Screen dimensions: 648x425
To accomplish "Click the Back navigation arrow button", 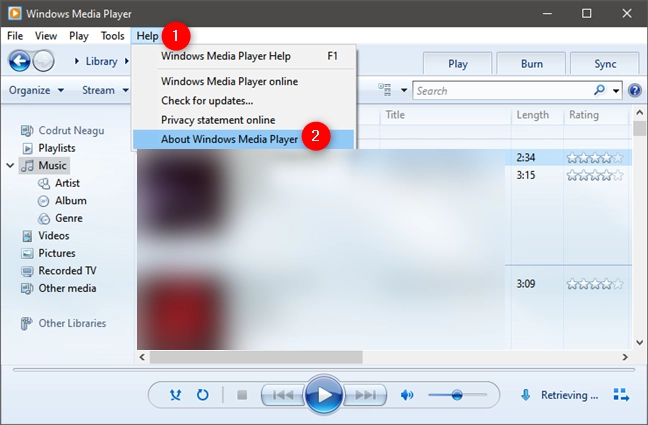I will 19,61.
